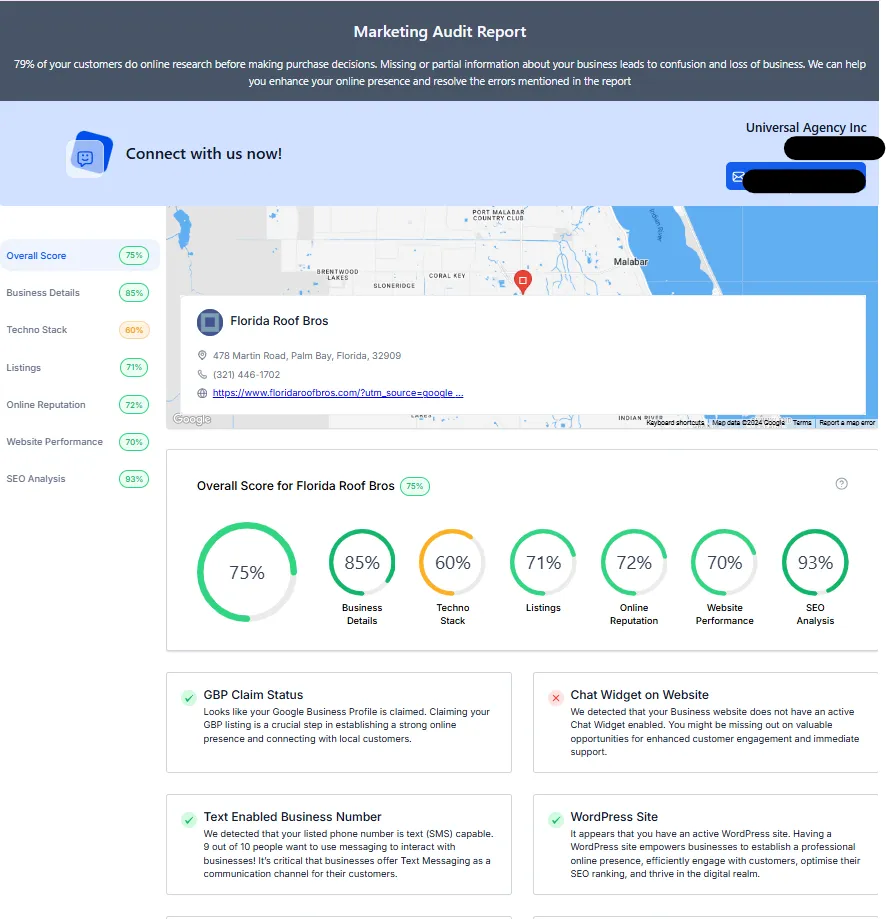886x919 pixels.
Task: Click the address 478 Martin Road, Palm Bay
Action: click(307, 356)
